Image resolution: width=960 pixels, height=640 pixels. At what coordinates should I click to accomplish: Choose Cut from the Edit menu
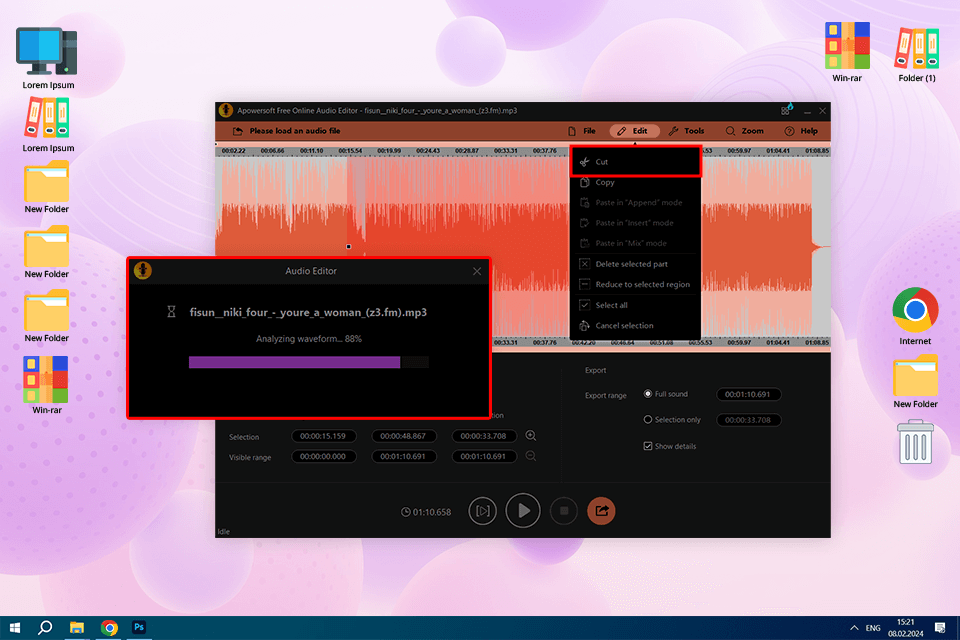[x=636, y=162]
